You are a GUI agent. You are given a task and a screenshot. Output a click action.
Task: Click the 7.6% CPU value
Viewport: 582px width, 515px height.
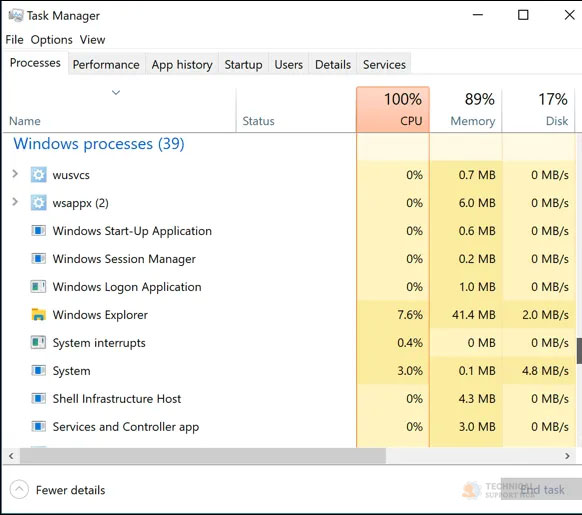pos(410,314)
